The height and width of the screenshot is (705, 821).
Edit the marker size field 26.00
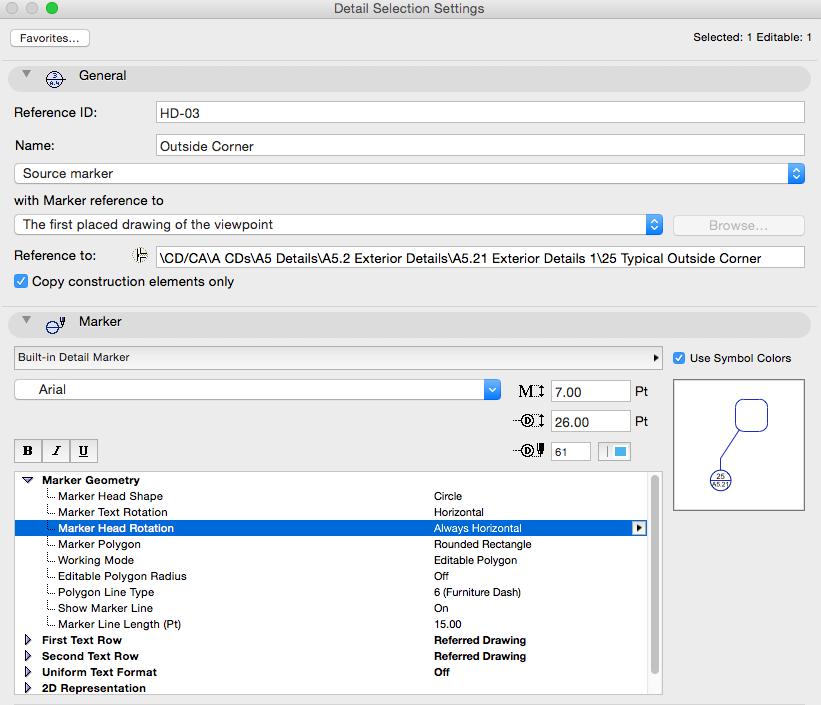click(591, 421)
